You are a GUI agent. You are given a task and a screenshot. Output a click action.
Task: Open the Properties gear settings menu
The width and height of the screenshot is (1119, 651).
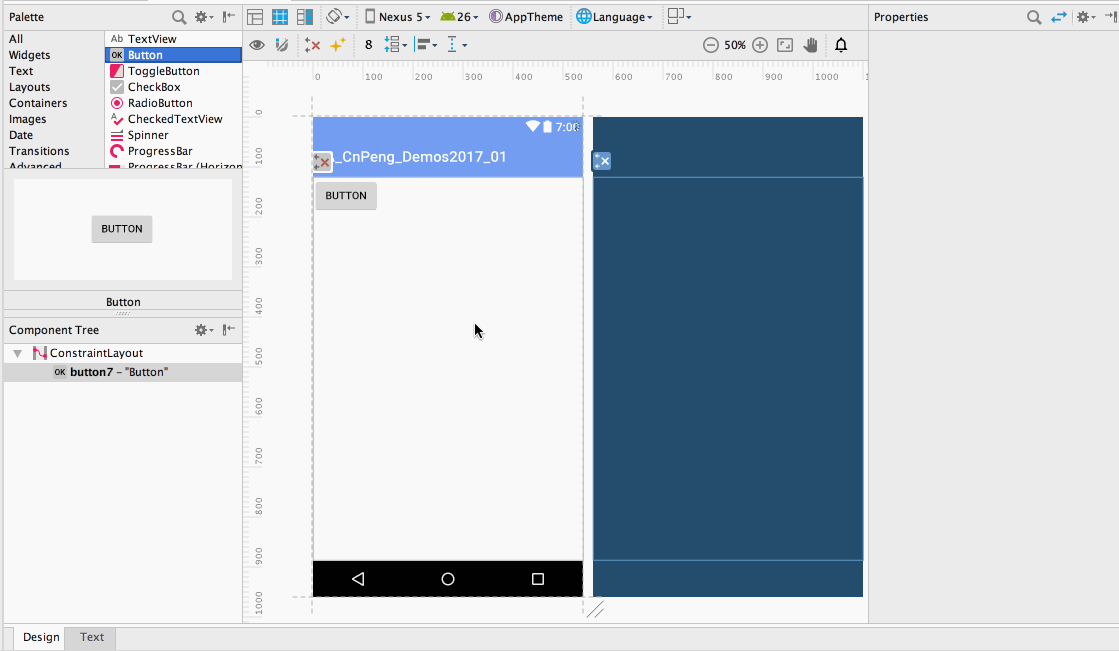1085,16
